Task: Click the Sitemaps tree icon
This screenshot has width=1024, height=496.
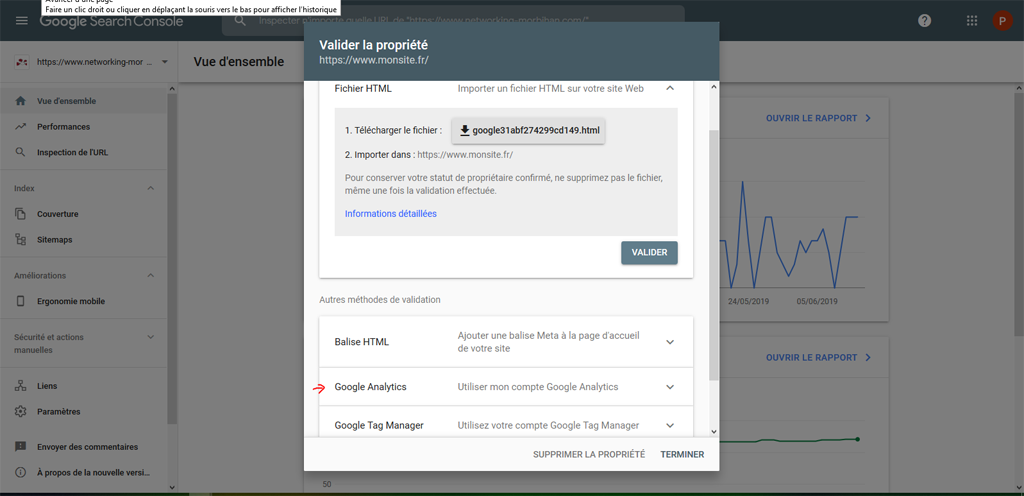Action: point(20,240)
